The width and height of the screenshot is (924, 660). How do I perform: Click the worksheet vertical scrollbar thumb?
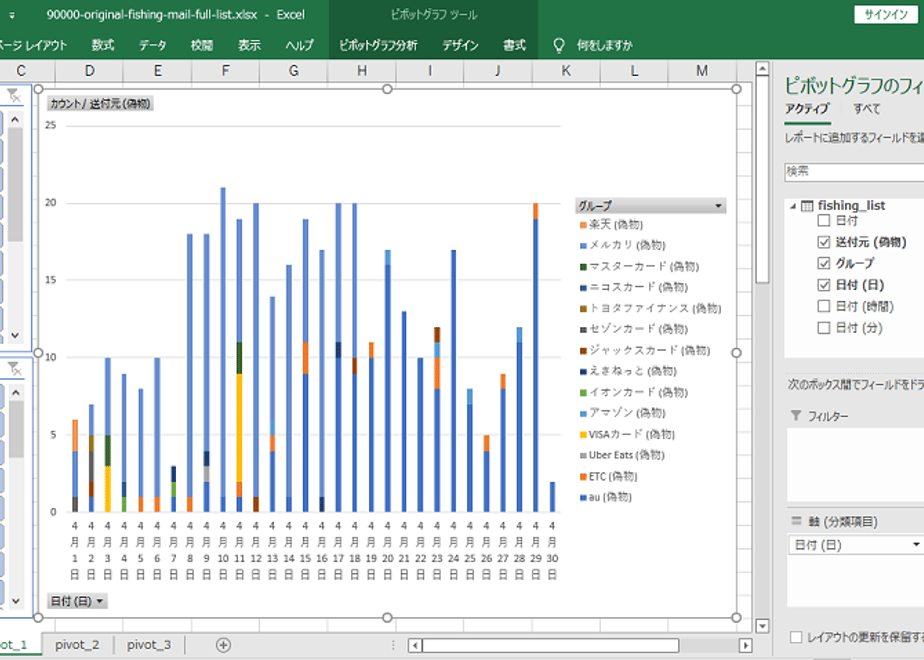pyautogui.click(x=762, y=181)
